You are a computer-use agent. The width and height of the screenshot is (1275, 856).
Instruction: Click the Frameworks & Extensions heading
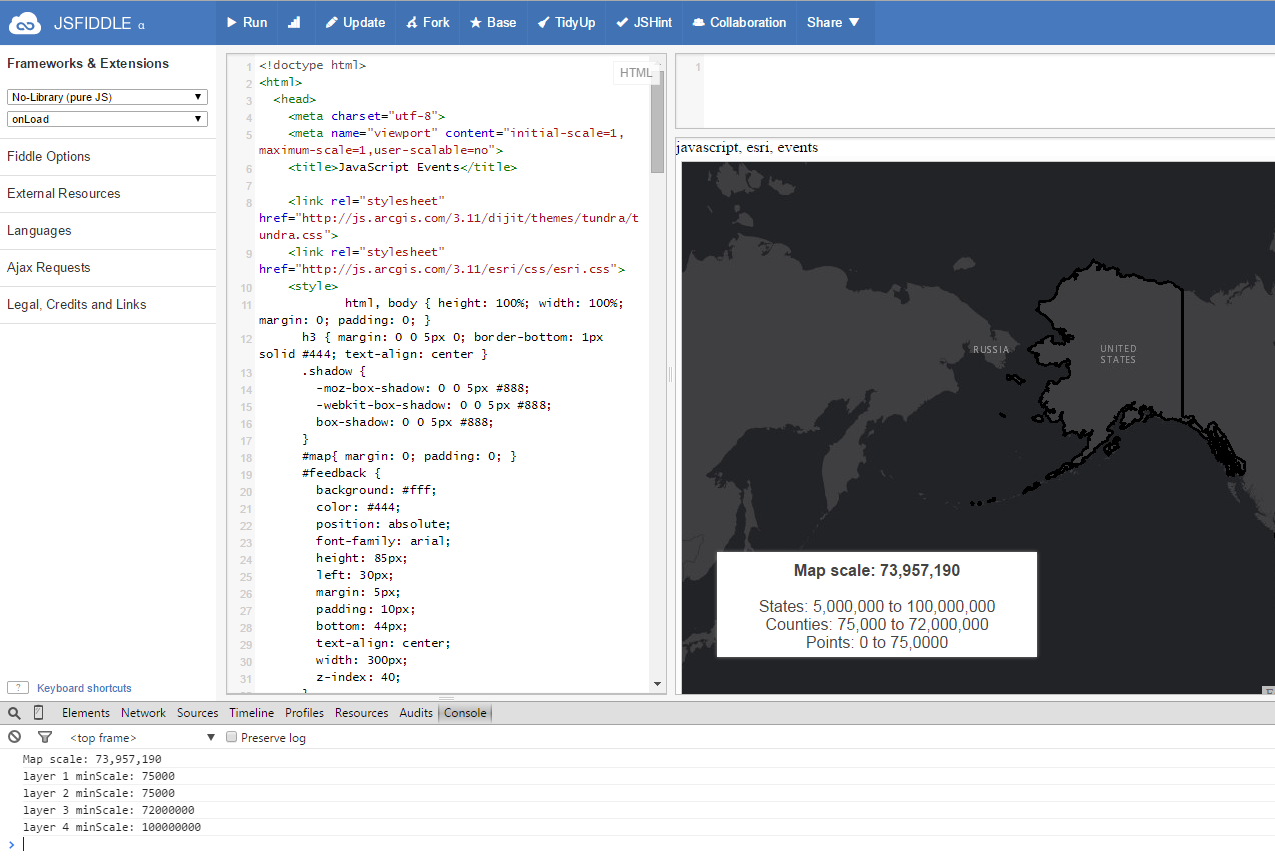click(88, 63)
